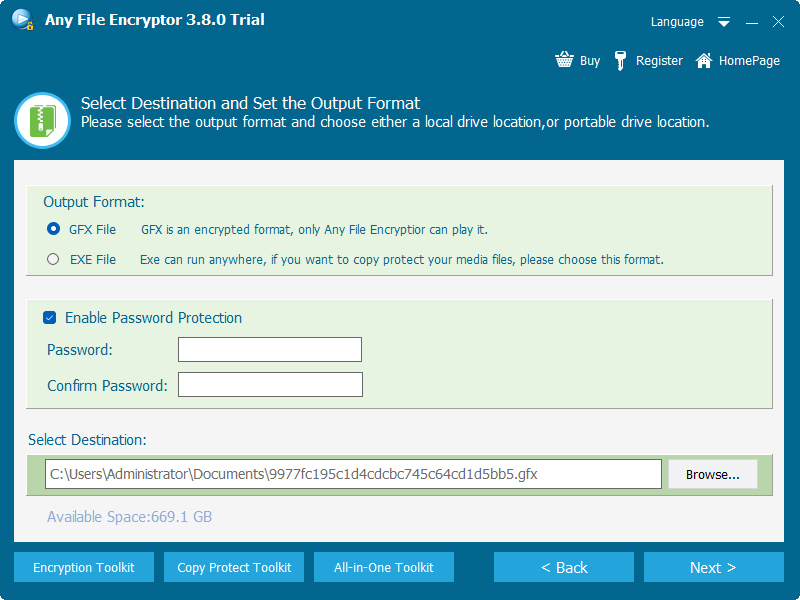This screenshot has width=800, height=600.
Task: Switch to Encryption Toolkit
Action: tap(84, 567)
